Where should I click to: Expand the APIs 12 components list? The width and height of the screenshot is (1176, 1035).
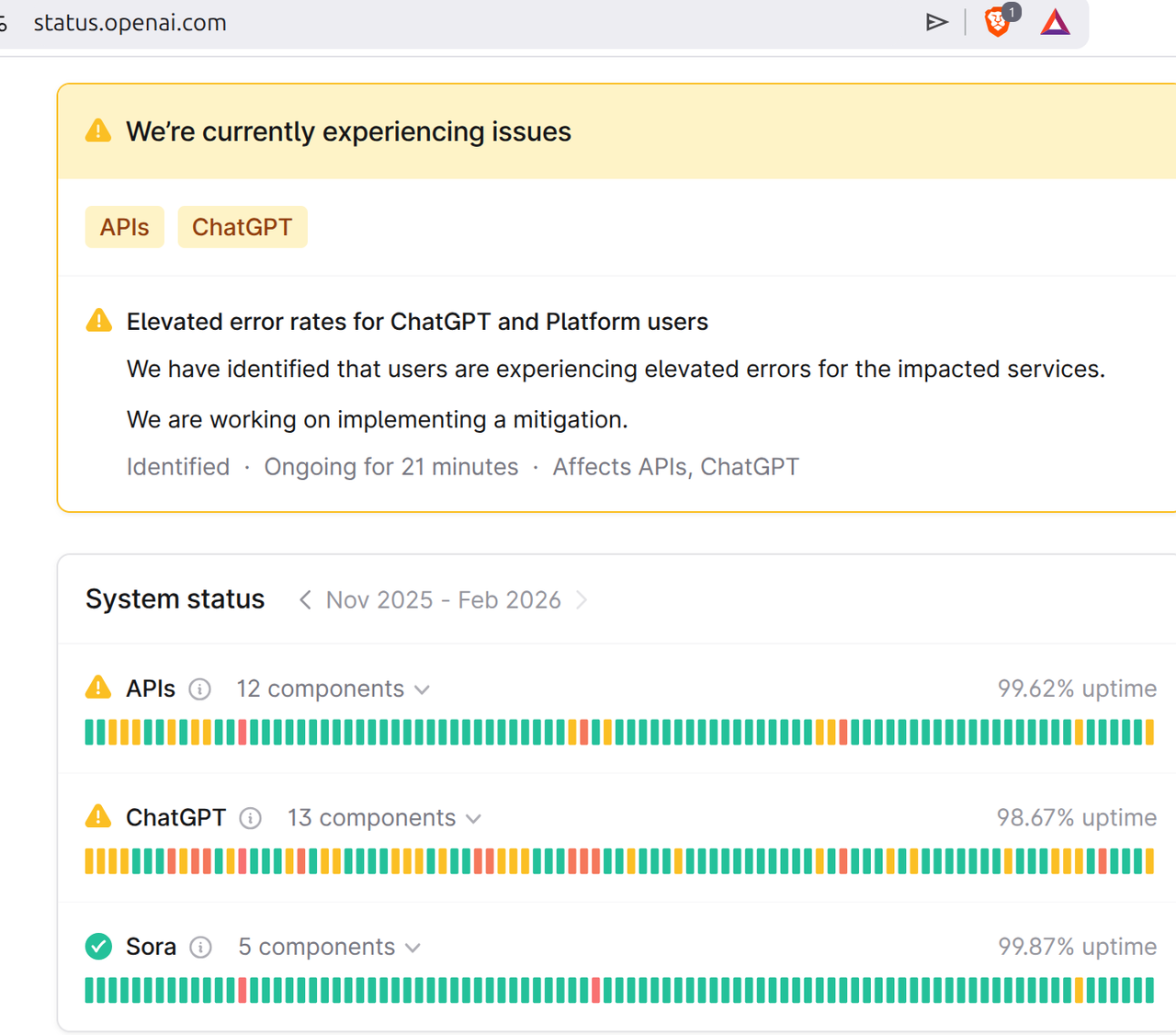tap(333, 689)
